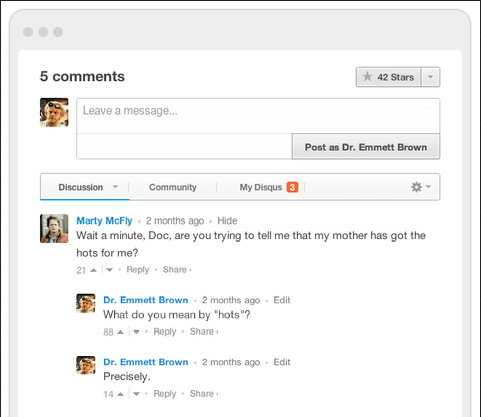
Task: Click Marty McFly's avatar thumbnail
Action: [x=54, y=228]
